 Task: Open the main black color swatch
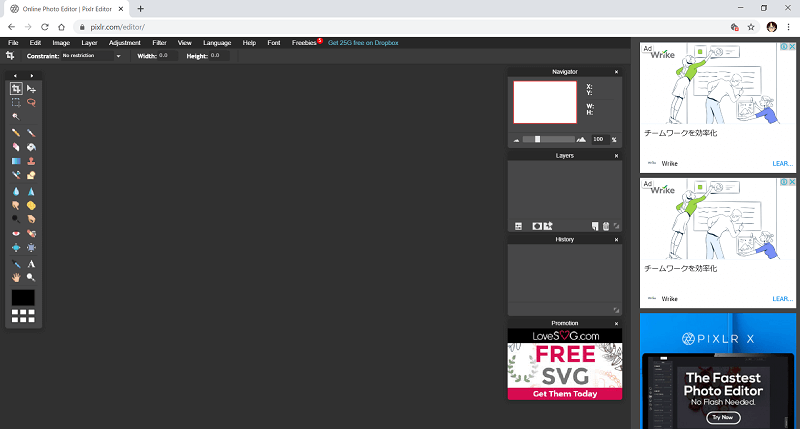pyautogui.click(x=23, y=297)
